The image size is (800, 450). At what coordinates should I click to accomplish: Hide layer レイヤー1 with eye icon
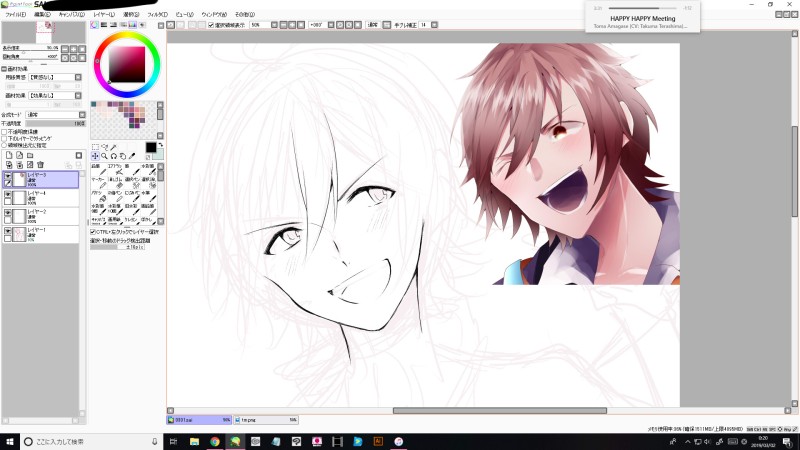pos(8,232)
